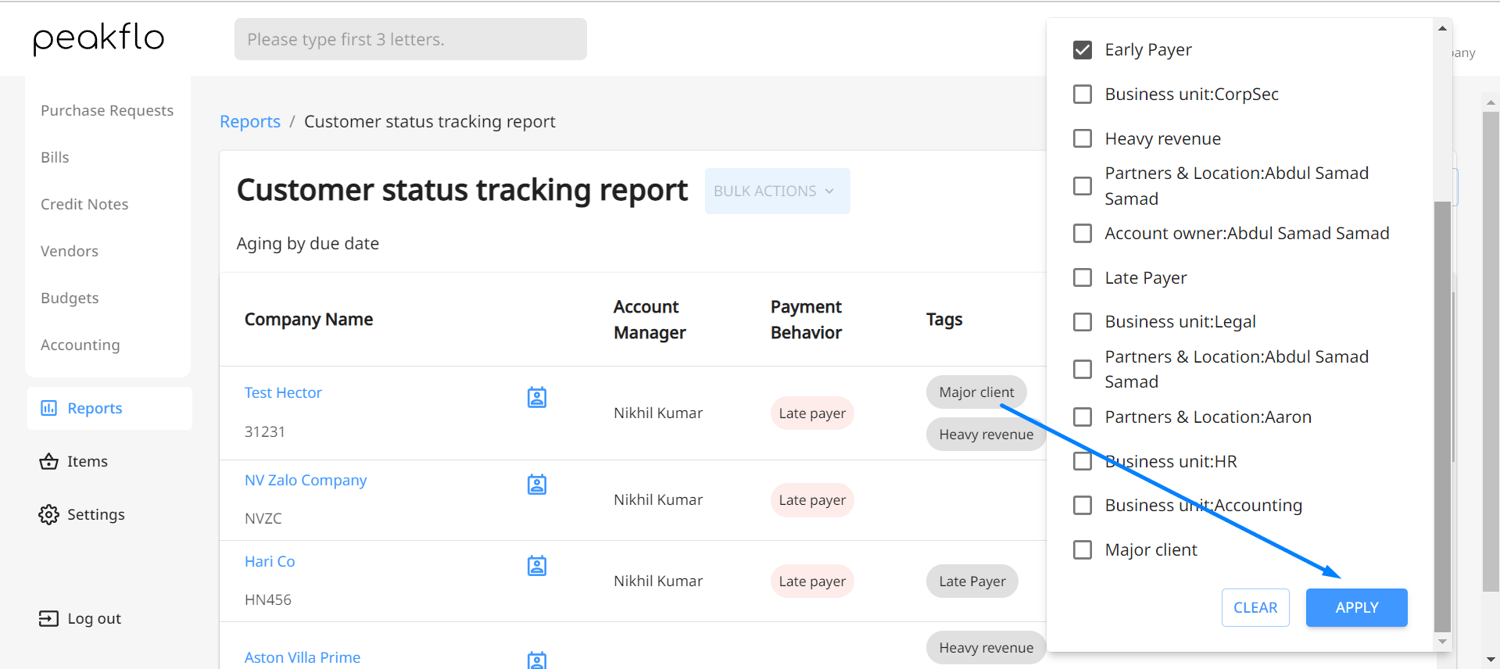The image size is (1500, 669).
Task: Open contact card icon for Test Hector
Action: click(537, 398)
